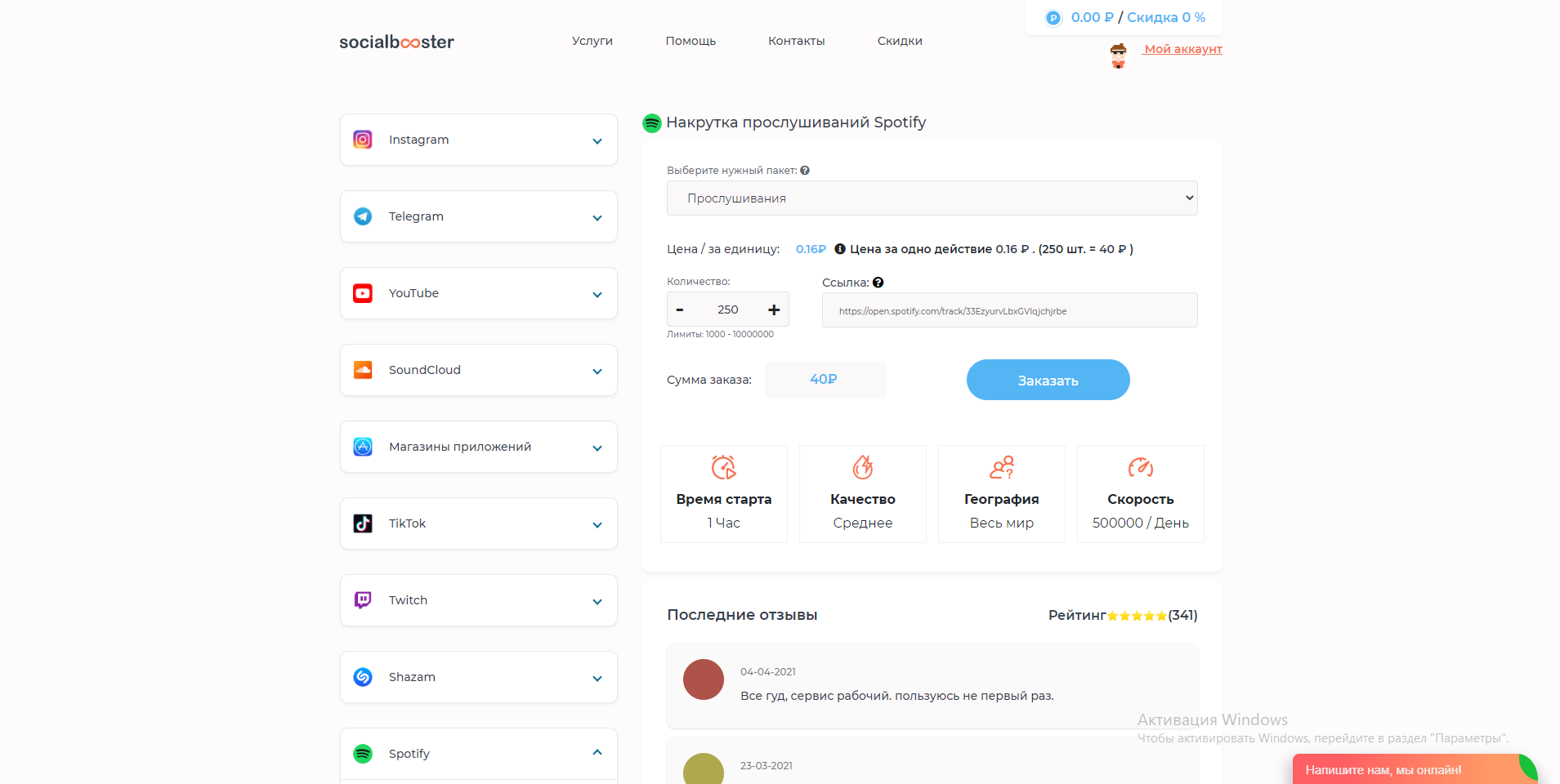Collapse the Spotify section chevron
Image resolution: width=1560 pixels, height=784 pixels.
click(597, 752)
